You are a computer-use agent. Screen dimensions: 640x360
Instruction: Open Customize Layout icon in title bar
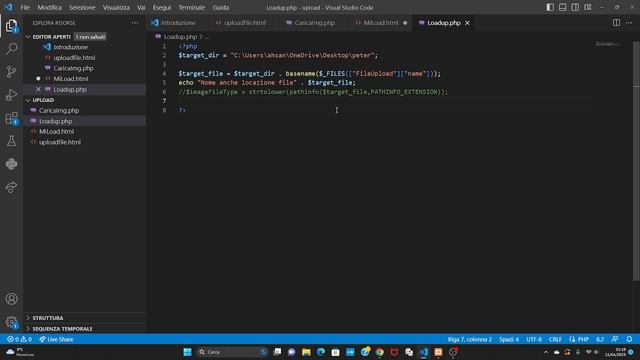click(588, 7)
